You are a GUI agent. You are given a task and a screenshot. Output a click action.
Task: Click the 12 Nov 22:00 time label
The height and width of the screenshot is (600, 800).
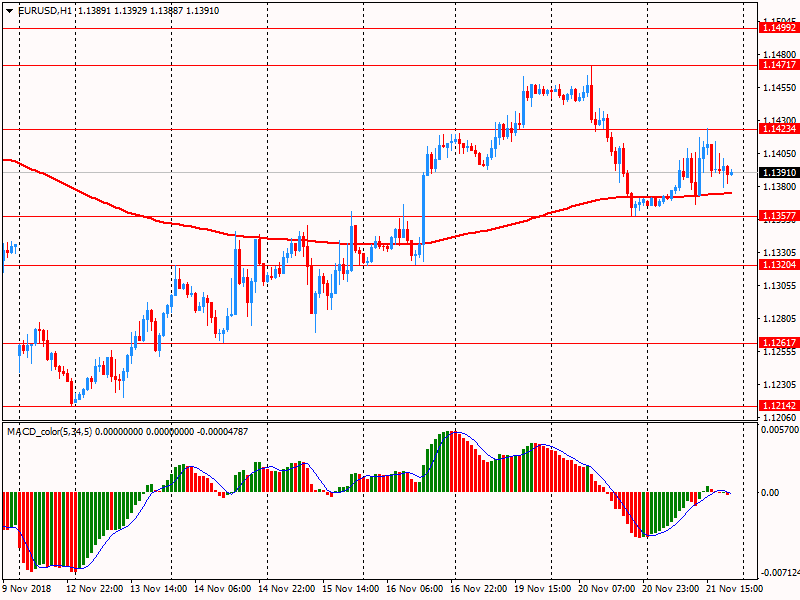point(94,588)
